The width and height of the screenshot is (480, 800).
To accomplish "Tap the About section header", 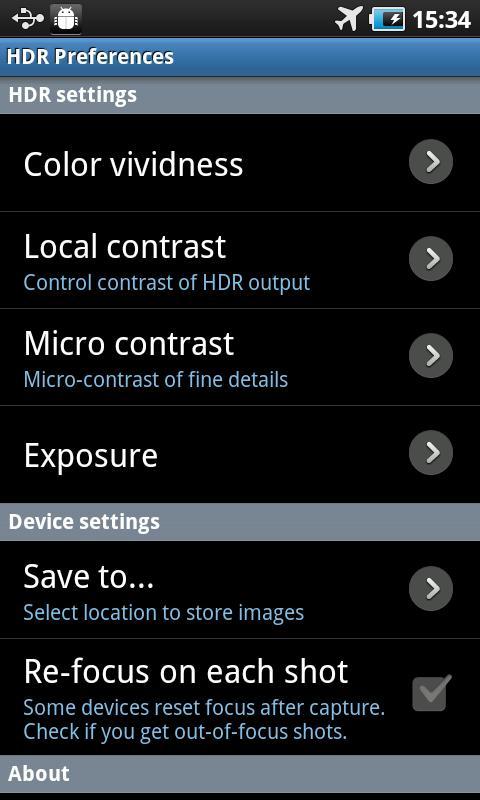I will click(240, 773).
